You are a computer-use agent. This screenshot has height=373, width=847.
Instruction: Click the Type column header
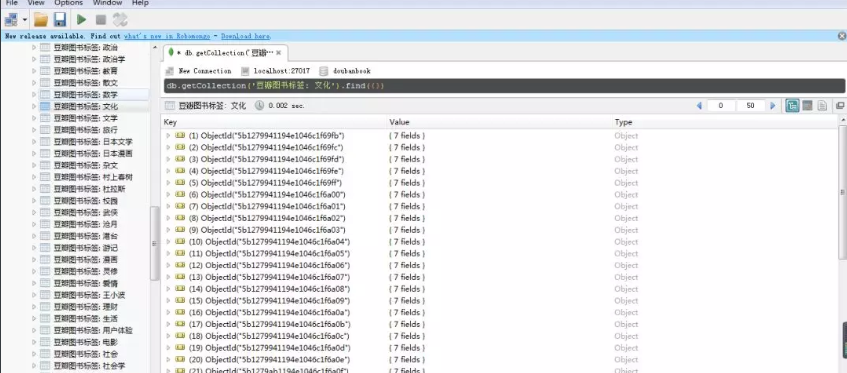click(726, 123)
